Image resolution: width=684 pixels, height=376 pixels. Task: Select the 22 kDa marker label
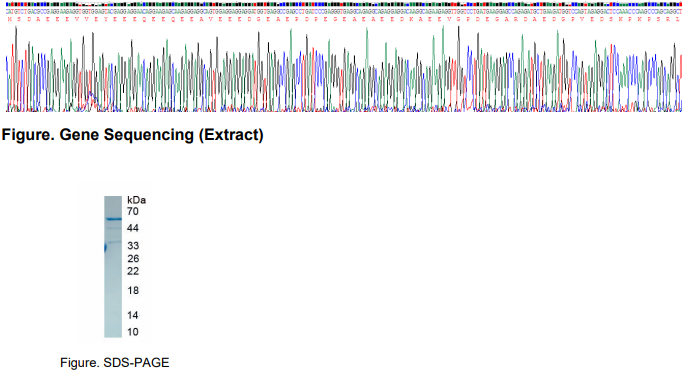coord(133,271)
